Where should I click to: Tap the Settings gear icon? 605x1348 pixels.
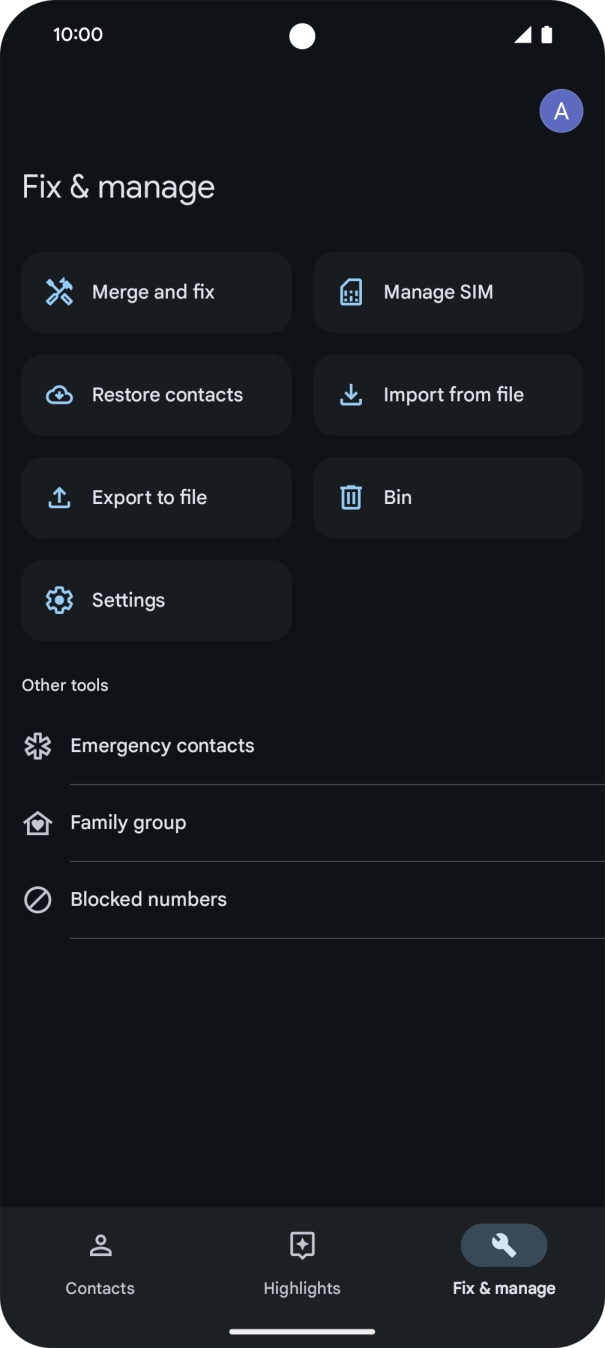pos(60,600)
